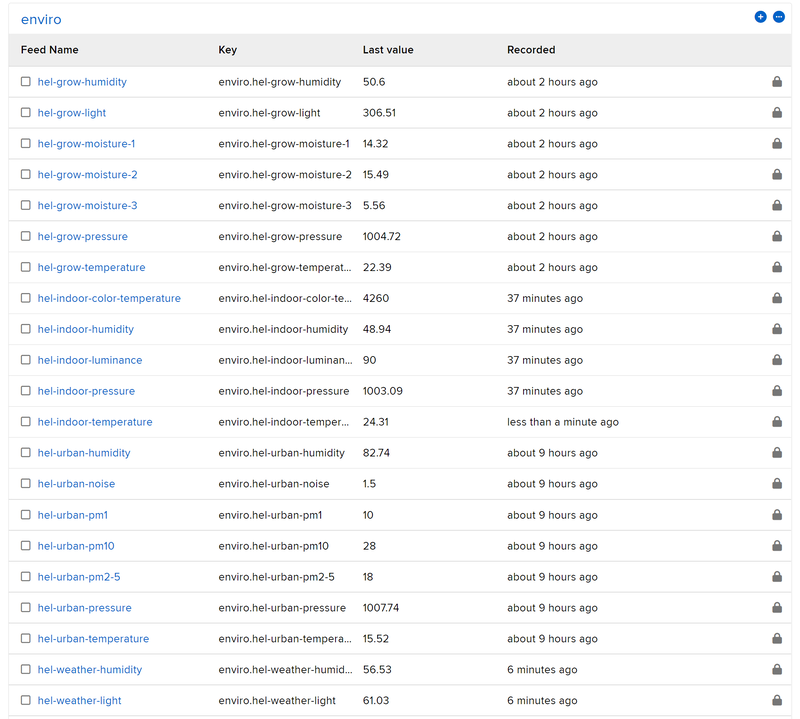The width and height of the screenshot is (800, 719).
Task: Open the hel-grow-moisture-3 feed
Action: tap(87, 206)
